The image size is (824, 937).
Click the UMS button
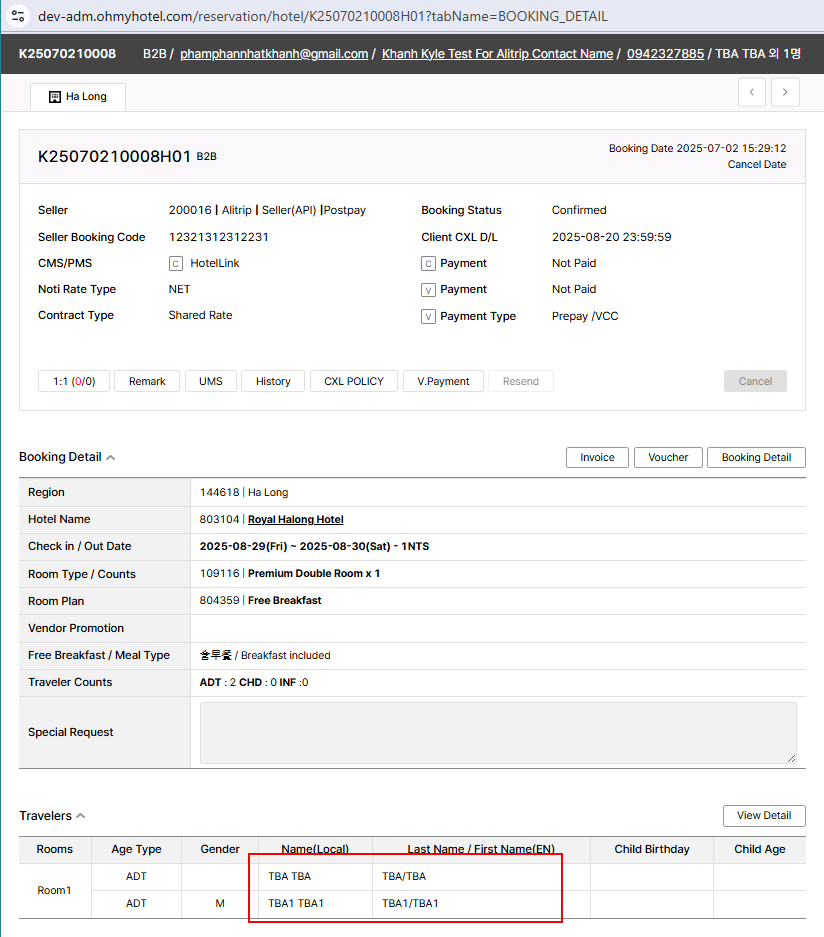pyautogui.click(x=210, y=381)
